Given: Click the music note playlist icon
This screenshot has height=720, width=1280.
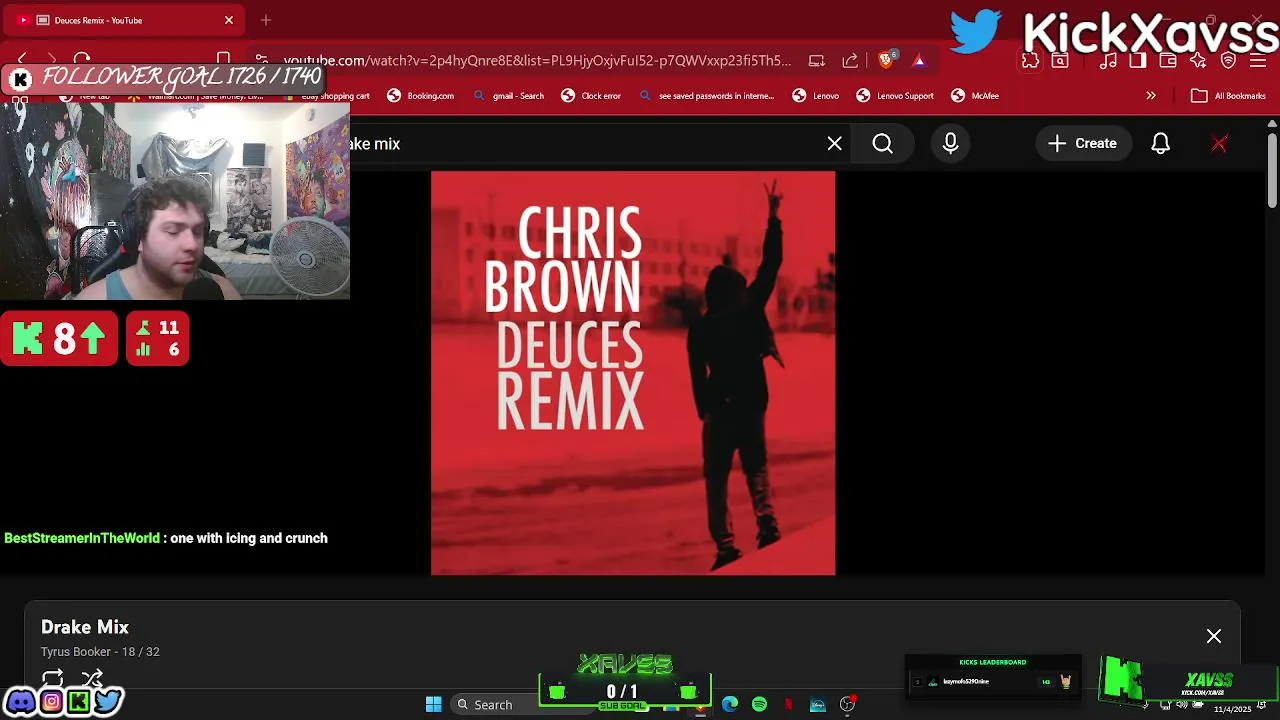Looking at the screenshot, I should click(x=1108, y=61).
